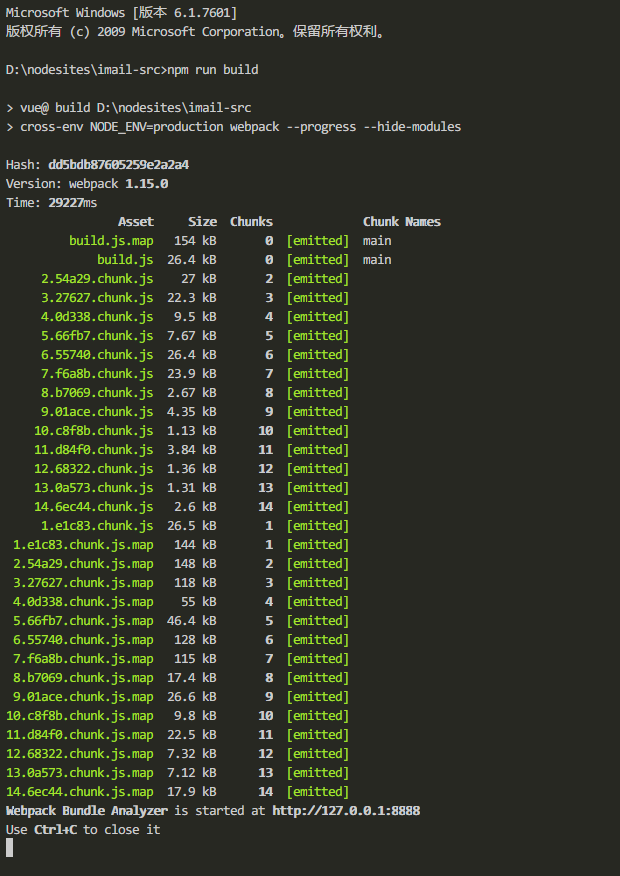
Task: Select the 7.f6a8b.chunk.js.map filename
Action: tap(83, 659)
